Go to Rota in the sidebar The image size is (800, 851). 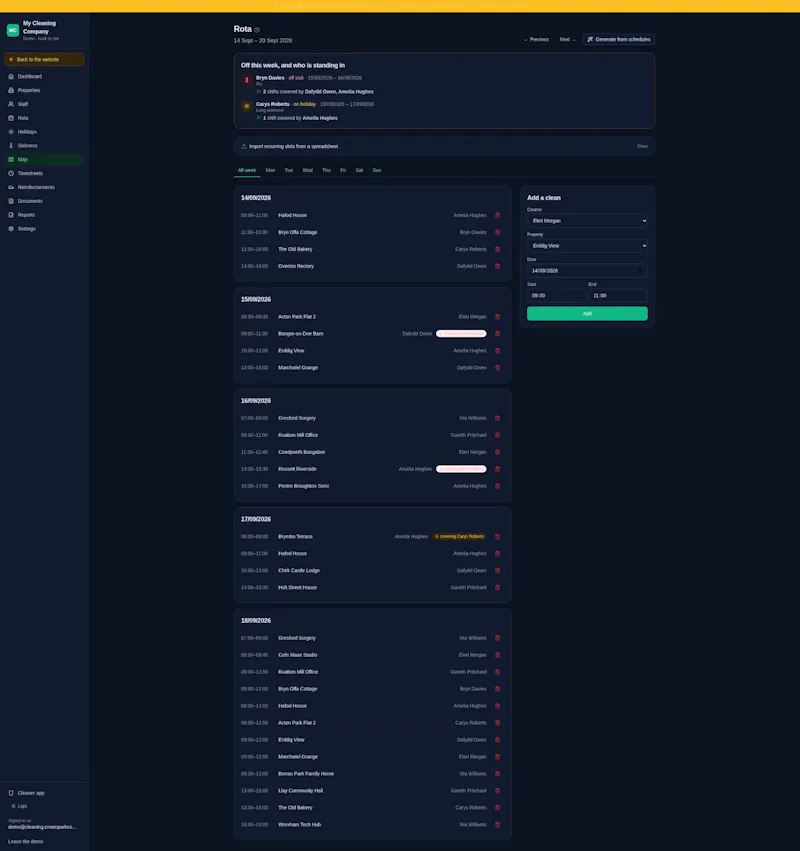coord(43,118)
